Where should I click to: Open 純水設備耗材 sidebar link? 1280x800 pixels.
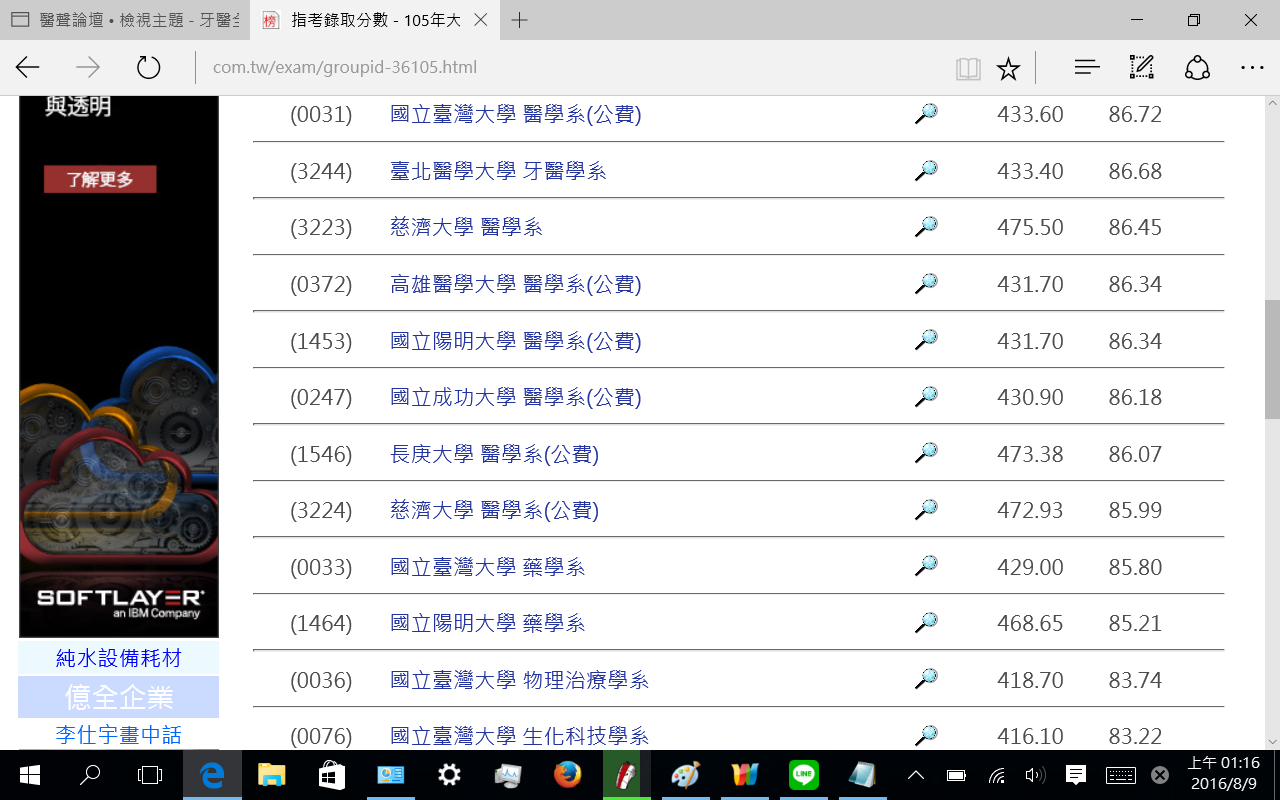coord(119,658)
